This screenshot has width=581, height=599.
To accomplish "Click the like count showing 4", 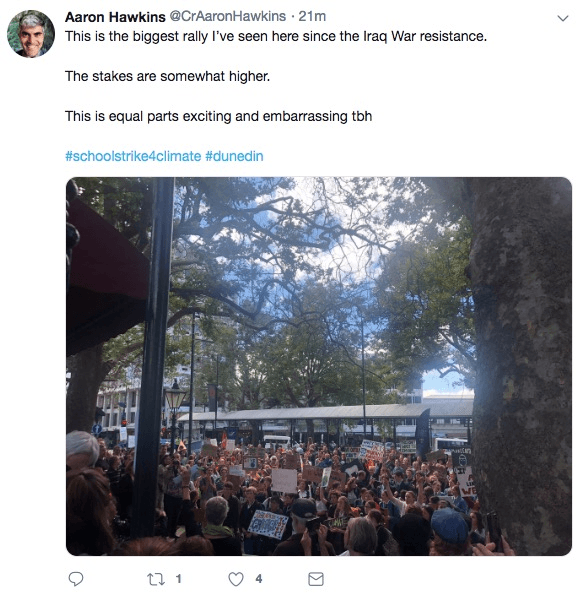I will click(x=259, y=579).
